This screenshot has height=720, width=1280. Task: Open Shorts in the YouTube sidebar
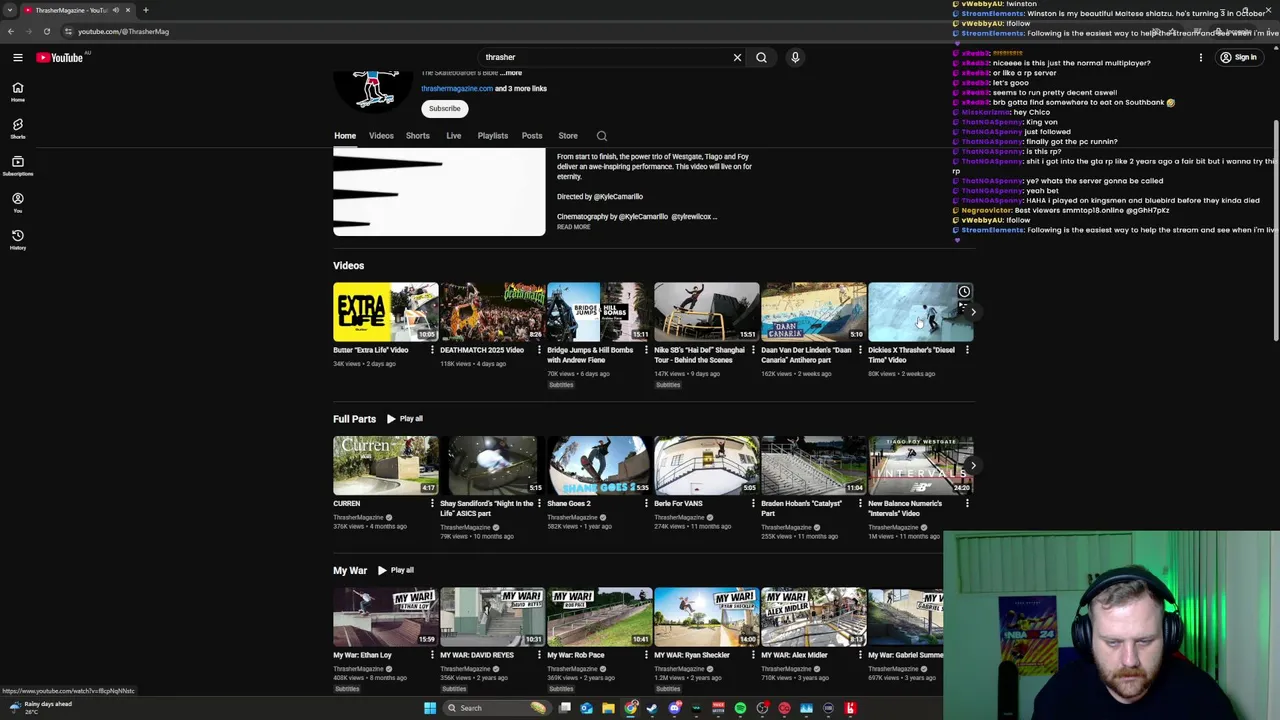(17, 129)
